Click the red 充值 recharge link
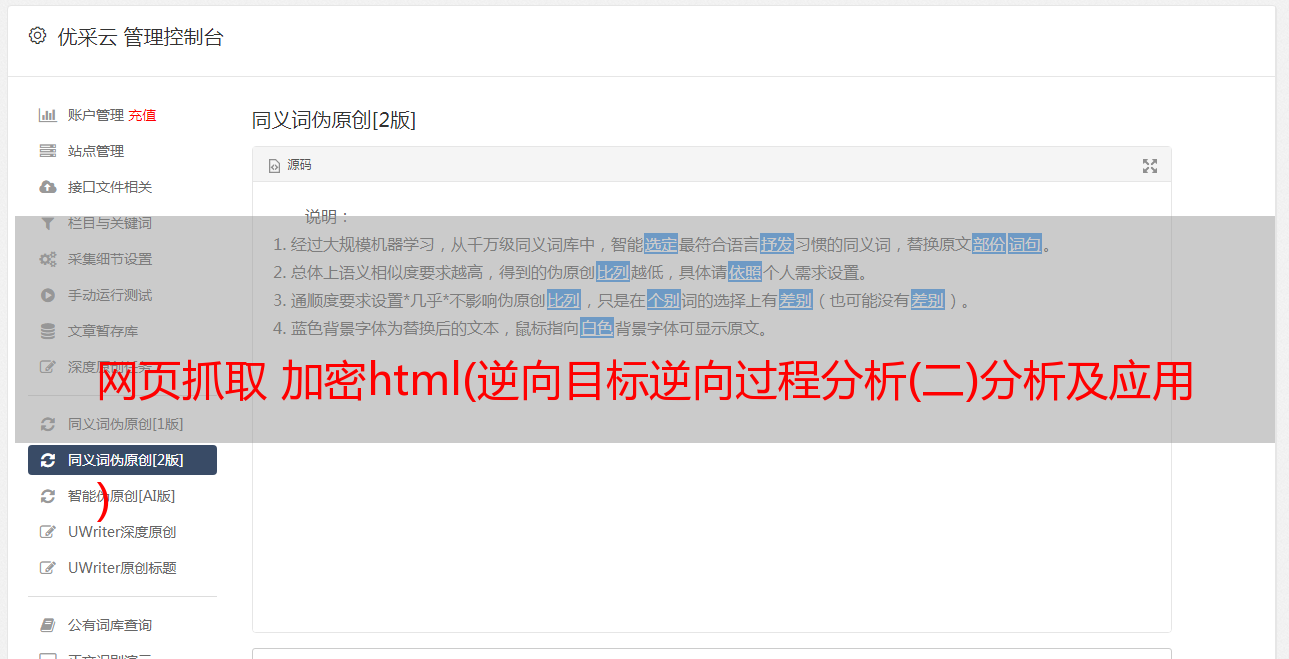 pyautogui.click(x=142, y=115)
